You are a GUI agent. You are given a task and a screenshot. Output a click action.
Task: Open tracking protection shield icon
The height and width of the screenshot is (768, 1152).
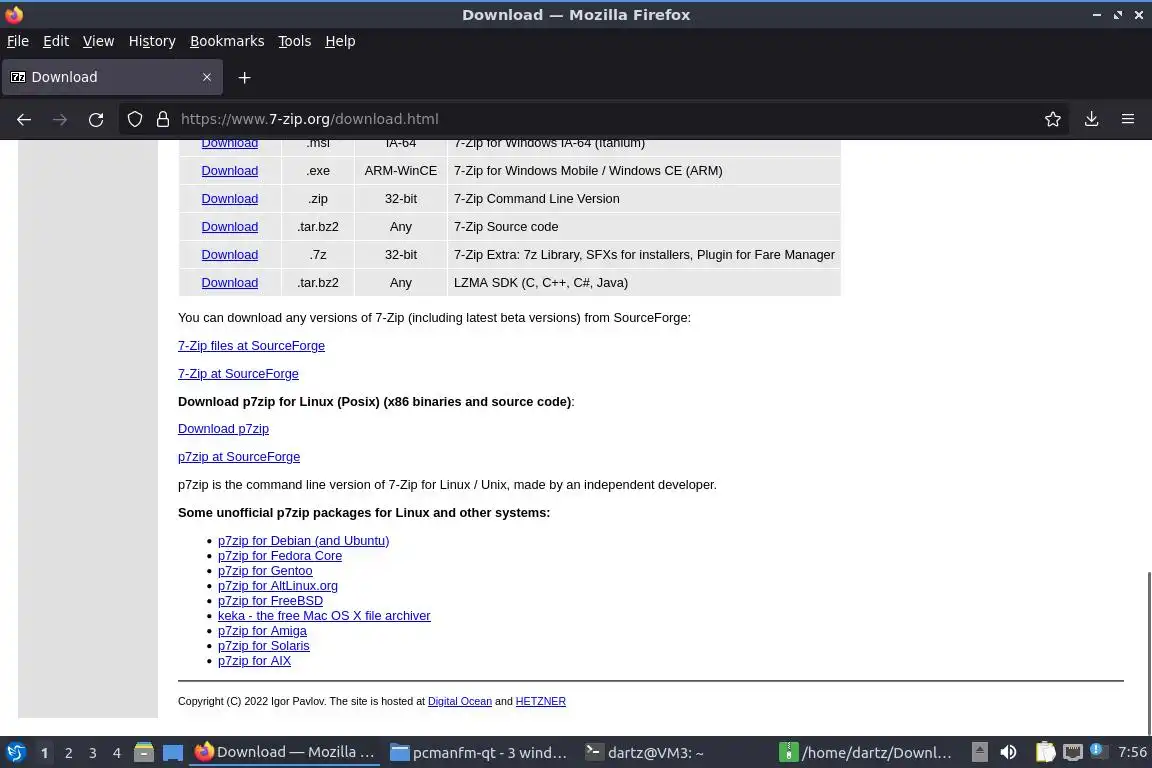pos(134,119)
